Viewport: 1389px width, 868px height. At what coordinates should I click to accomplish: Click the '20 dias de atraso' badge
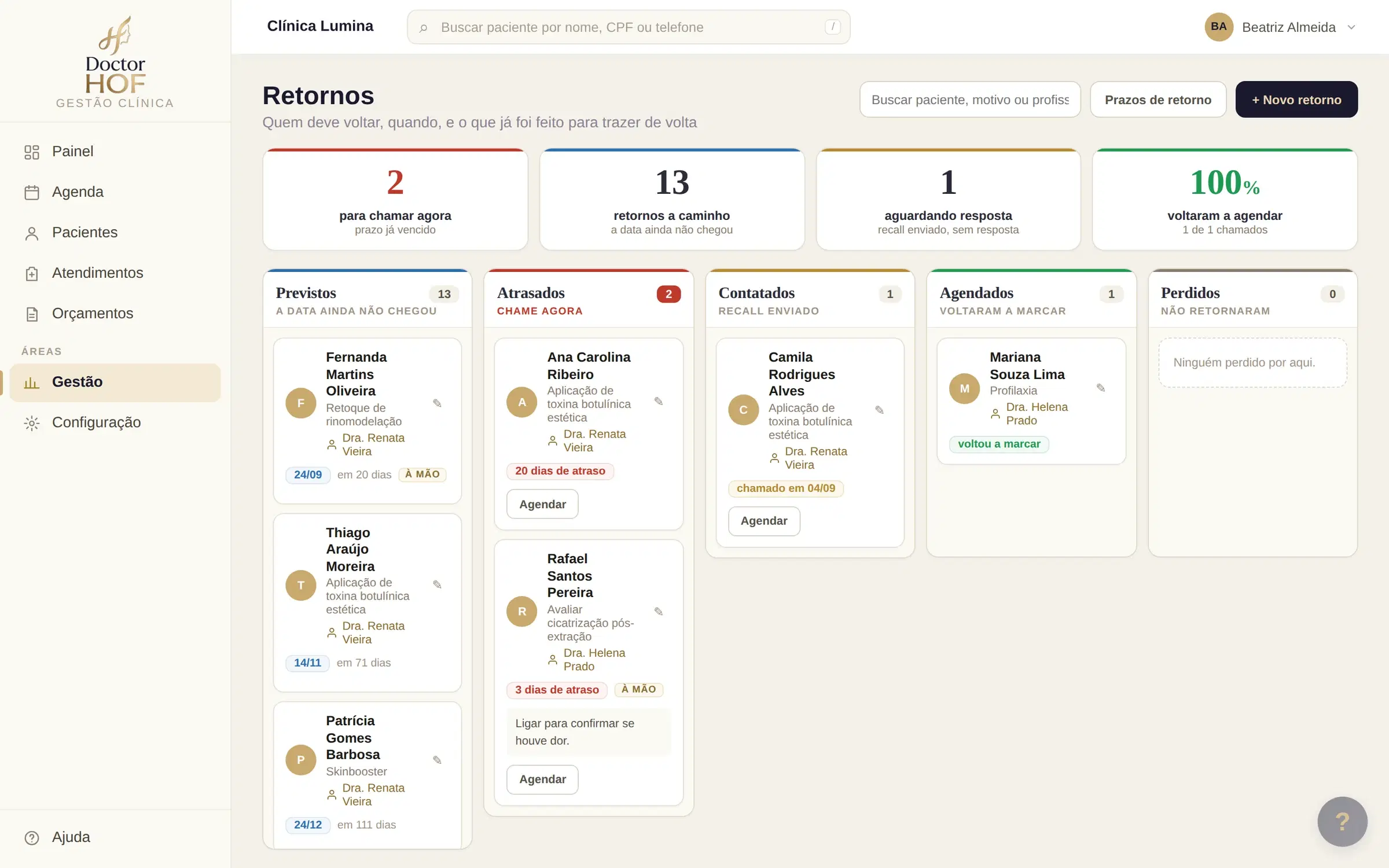[x=560, y=472]
